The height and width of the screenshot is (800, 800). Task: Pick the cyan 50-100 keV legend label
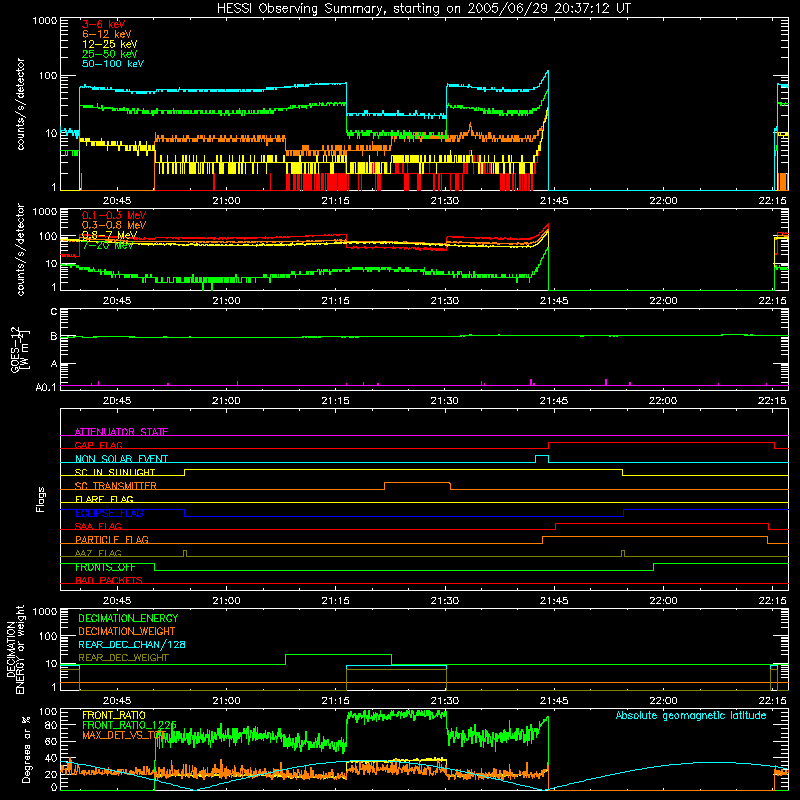coord(113,64)
